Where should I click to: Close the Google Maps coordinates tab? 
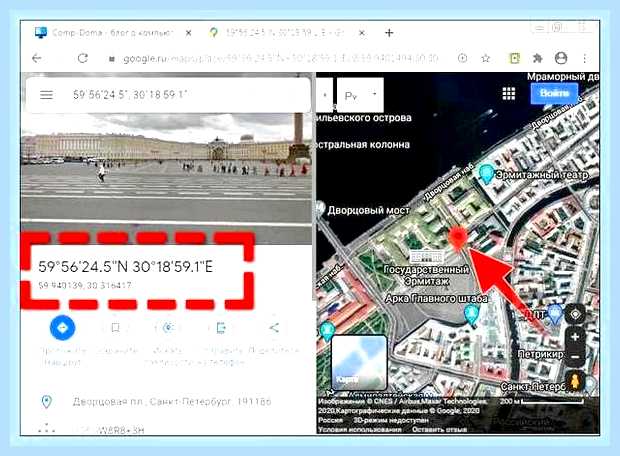361,33
